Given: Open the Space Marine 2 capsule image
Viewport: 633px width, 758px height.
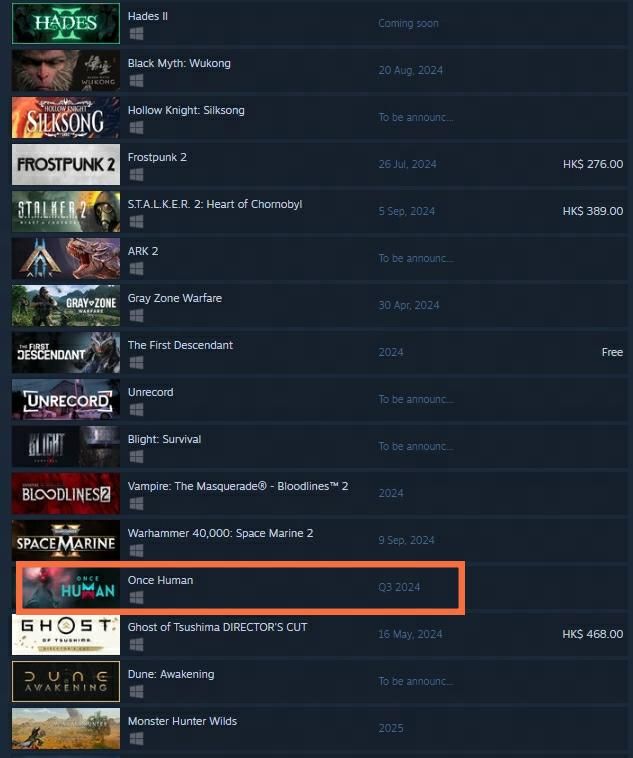Looking at the screenshot, I should click(66, 540).
